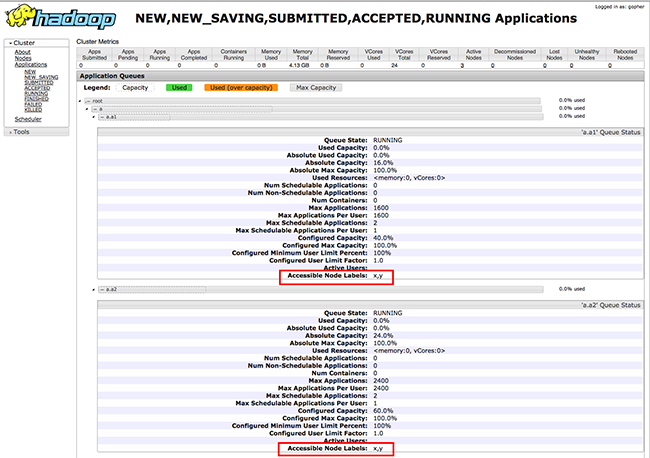
Task: Show SUBMITTED applications
Action: [x=37, y=83]
